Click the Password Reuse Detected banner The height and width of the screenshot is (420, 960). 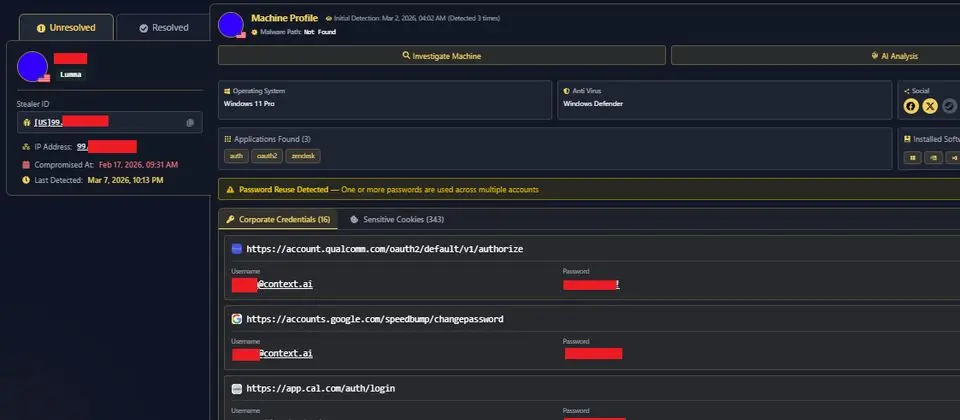click(x=589, y=190)
